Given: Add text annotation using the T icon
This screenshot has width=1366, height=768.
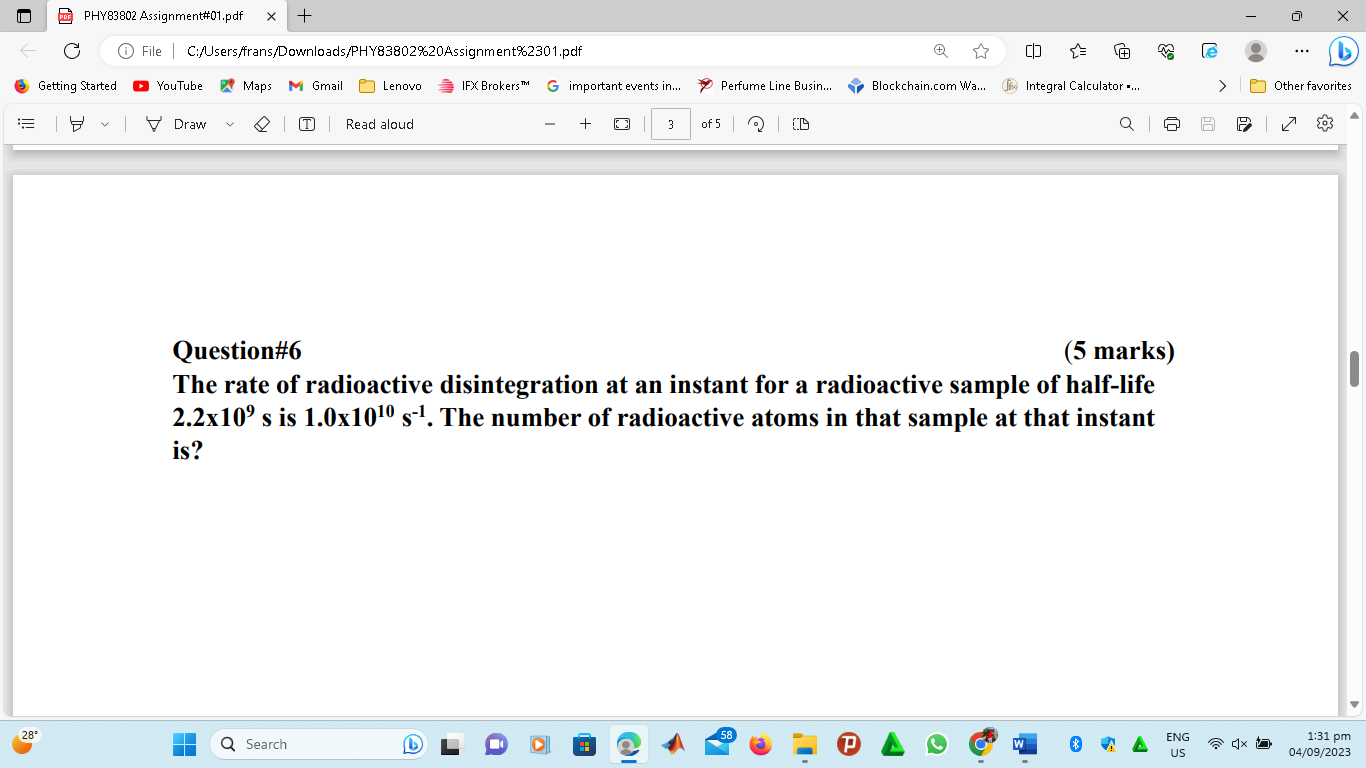Looking at the screenshot, I should coord(306,123).
